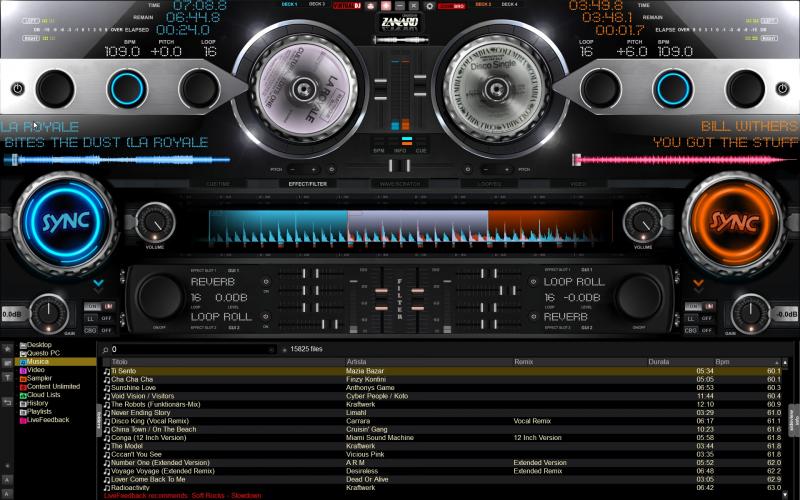
Task: Click the LiveFeedback recommends link
Action: (x=183, y=496)
